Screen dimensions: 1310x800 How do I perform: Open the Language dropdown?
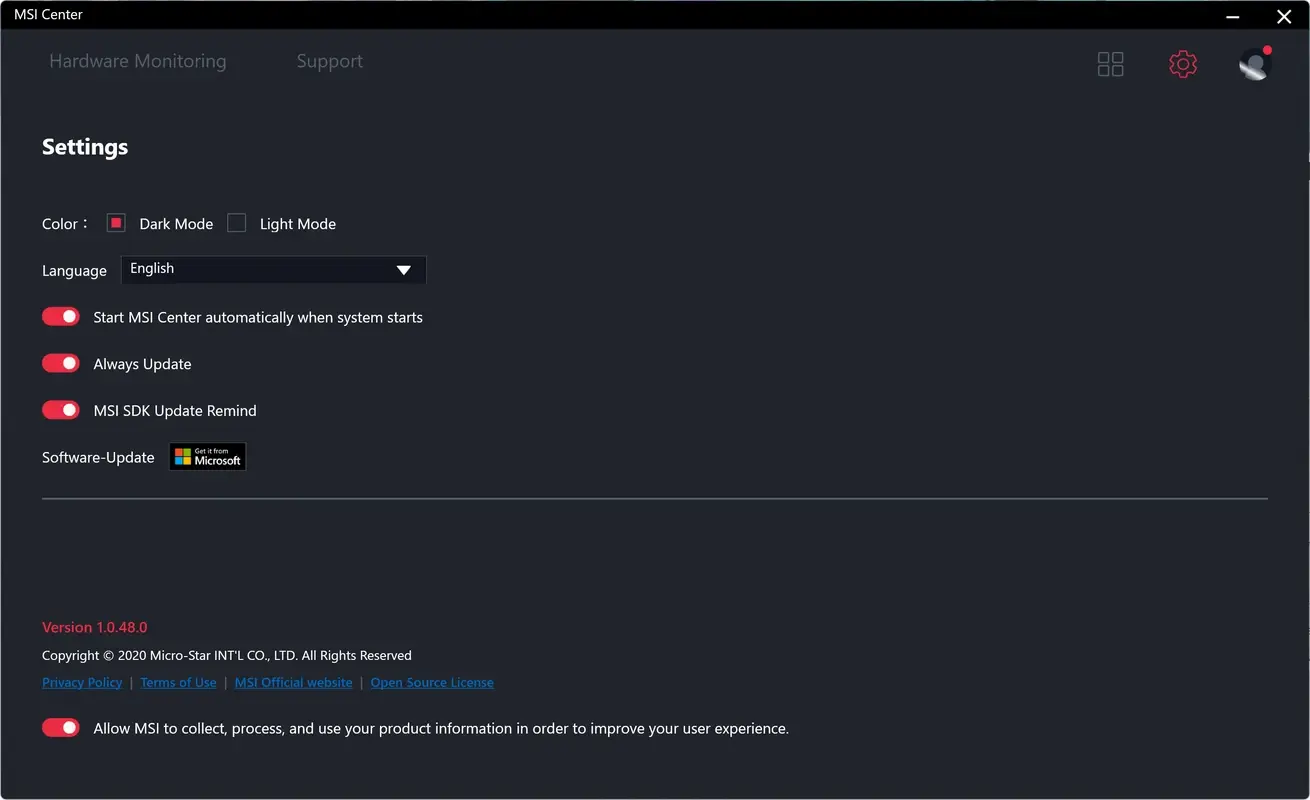(x=273, y=269)
